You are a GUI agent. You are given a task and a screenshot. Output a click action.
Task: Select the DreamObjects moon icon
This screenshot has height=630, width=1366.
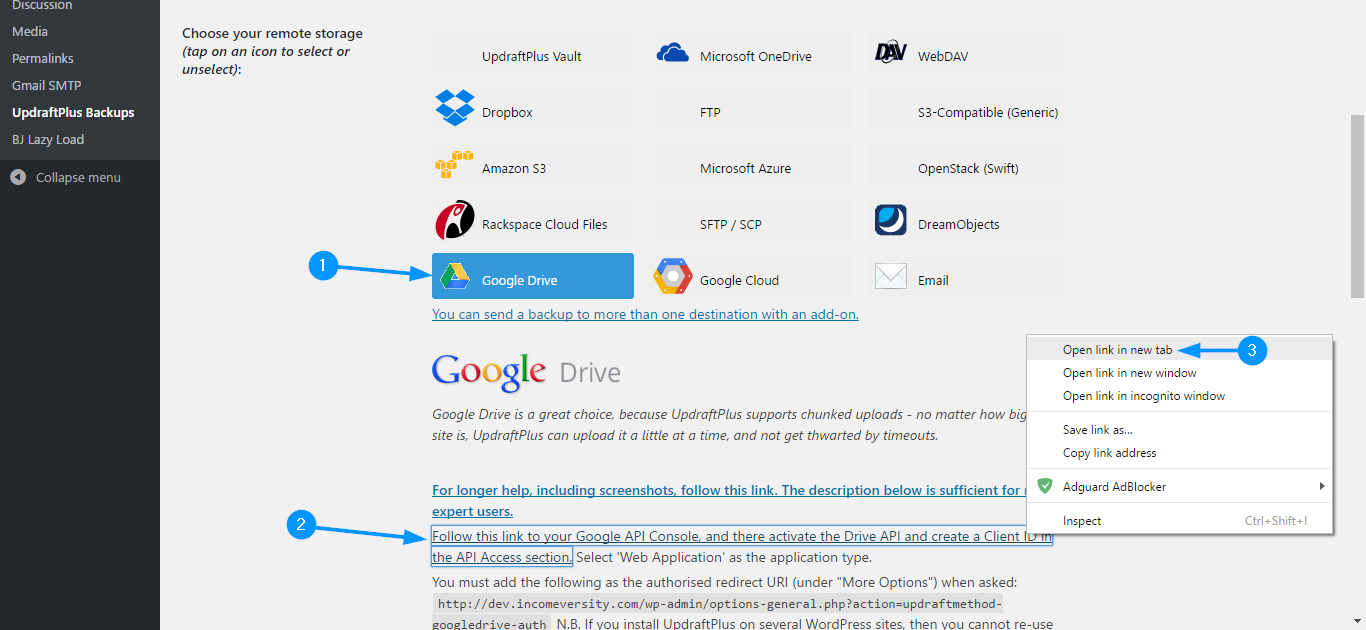pyautogui.click(x=890, y=220)
